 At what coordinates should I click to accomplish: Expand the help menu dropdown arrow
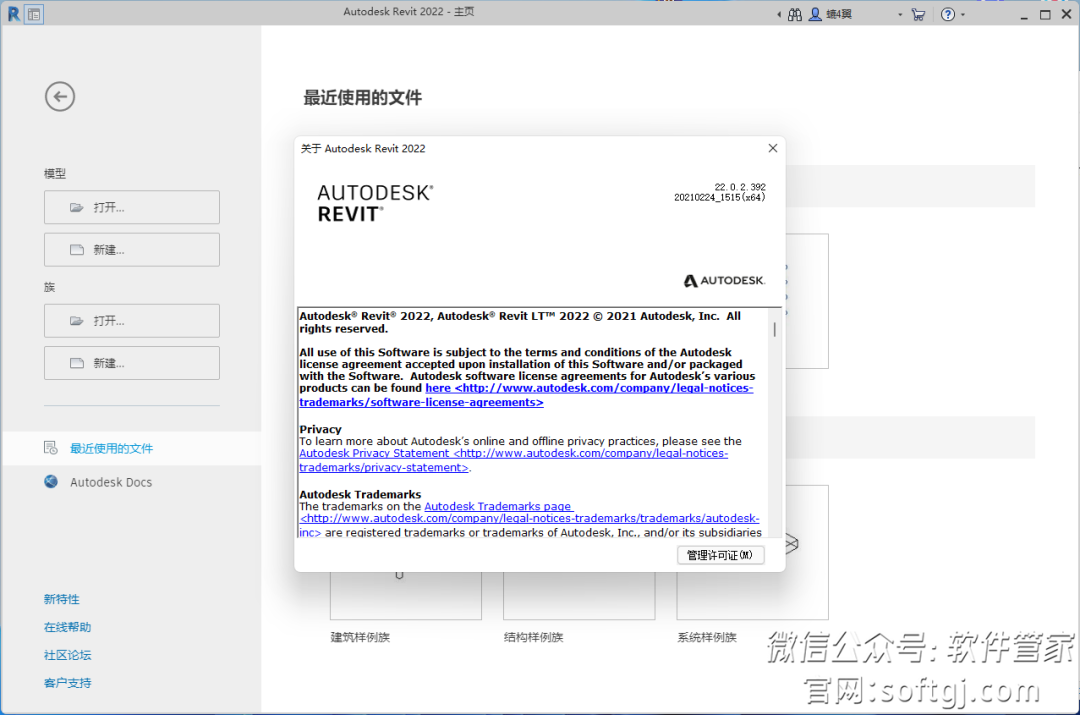(x=964, y=15)
